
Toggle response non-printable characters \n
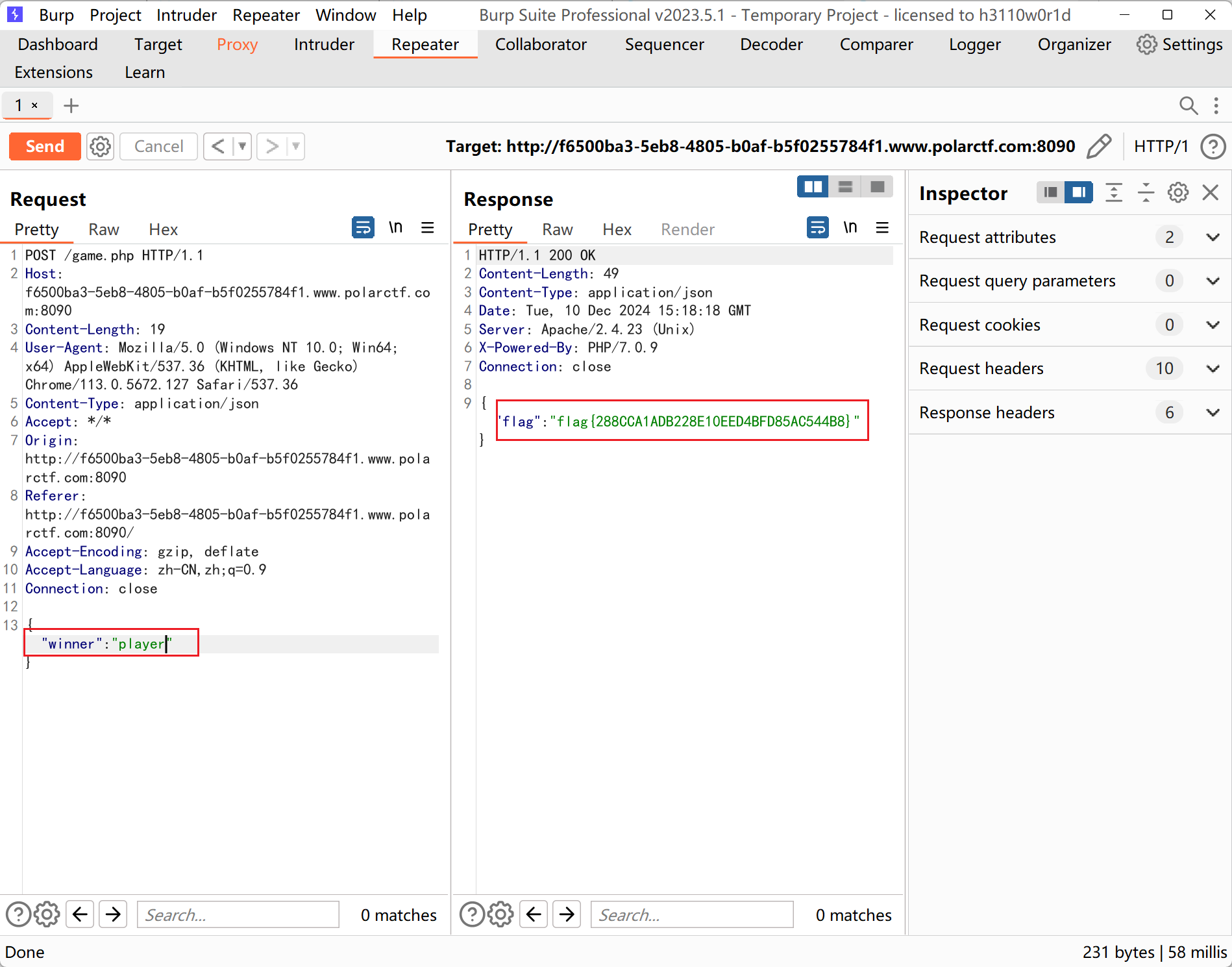[x=850, y=227]
